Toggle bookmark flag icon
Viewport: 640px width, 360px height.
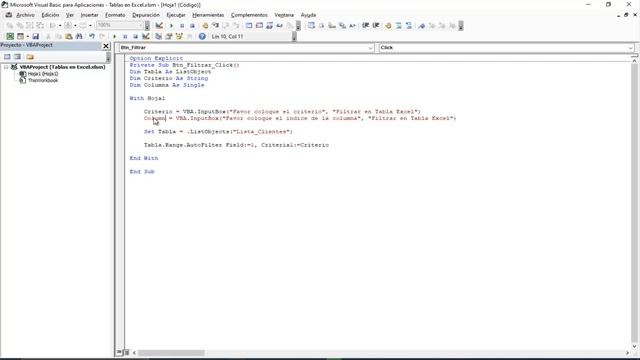(x=422, y=25)
